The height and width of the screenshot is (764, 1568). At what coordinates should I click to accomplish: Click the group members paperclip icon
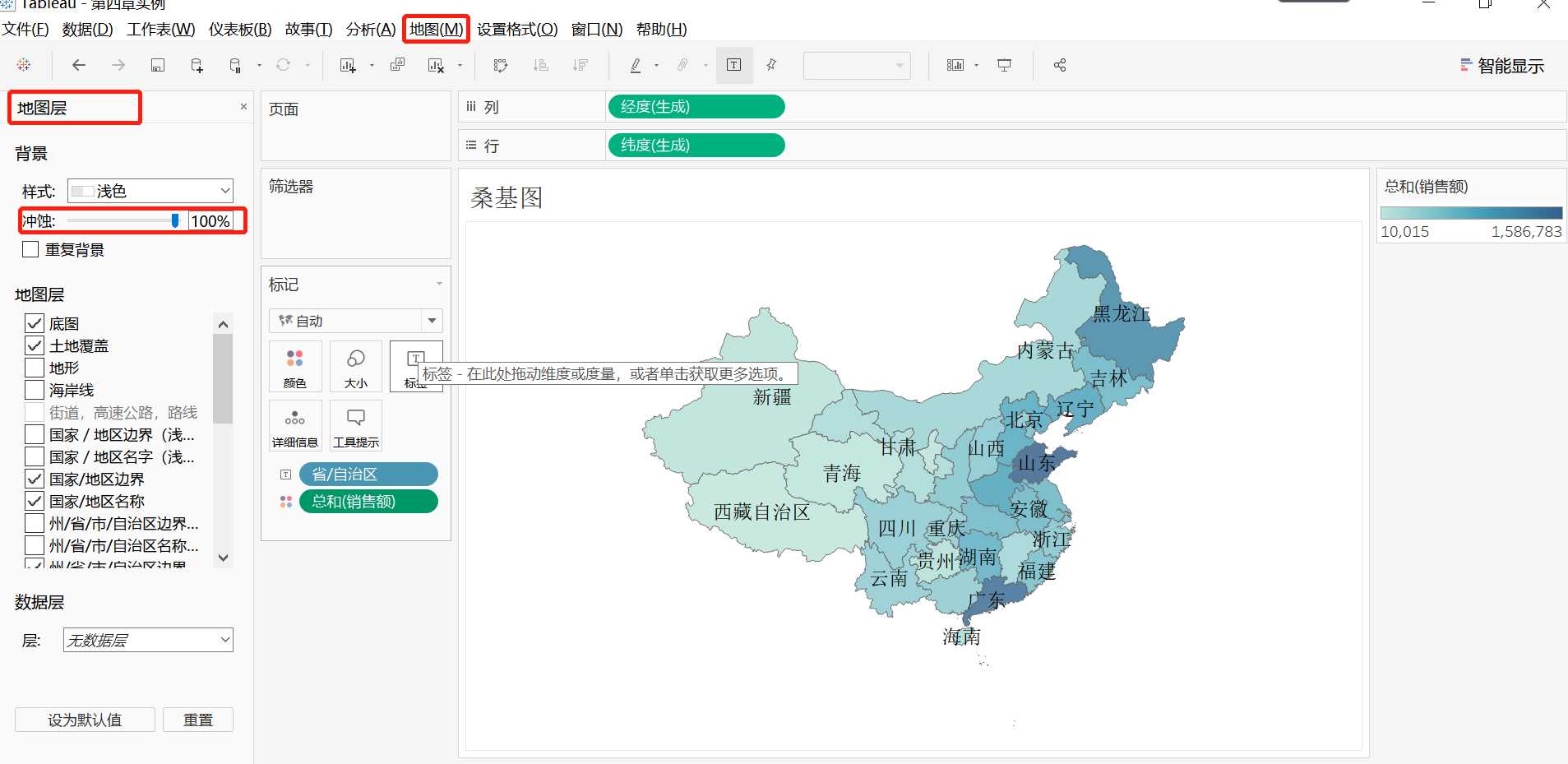click(682, 65)
